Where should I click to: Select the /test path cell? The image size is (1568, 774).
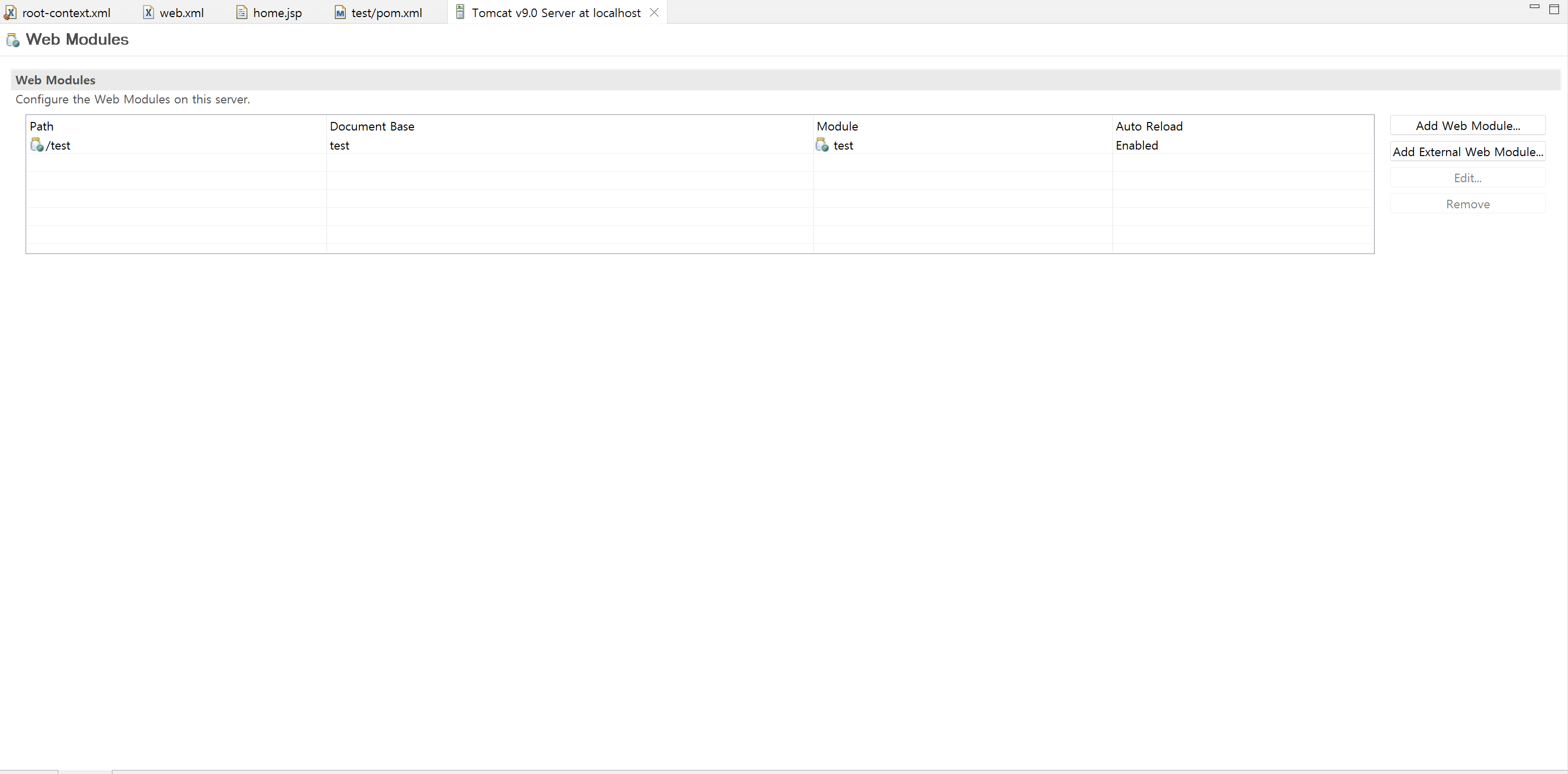click(x=177, y=146)
